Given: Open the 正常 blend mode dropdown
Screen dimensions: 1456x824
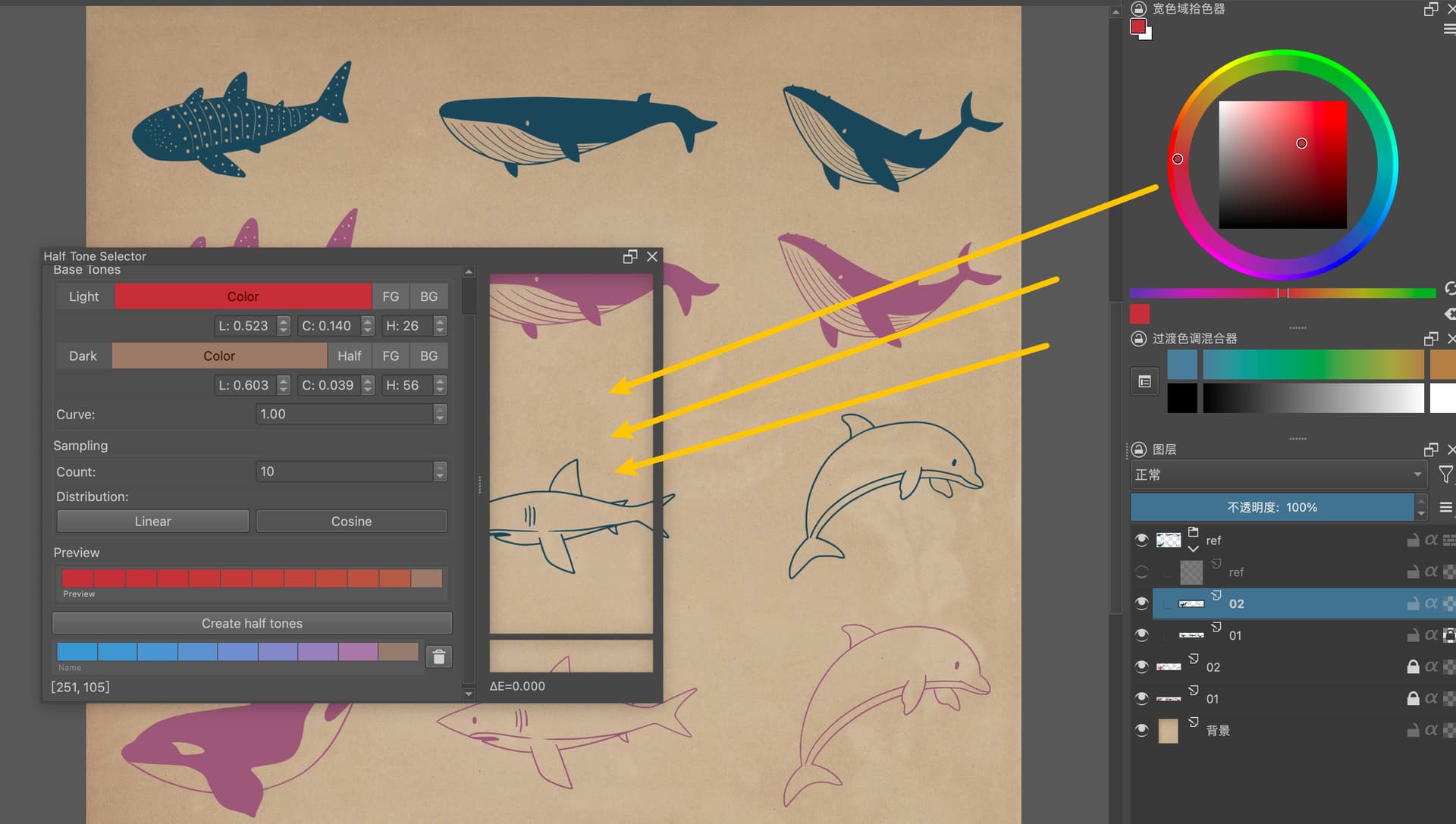Looking at the screenshot, I should (1278, 475).
